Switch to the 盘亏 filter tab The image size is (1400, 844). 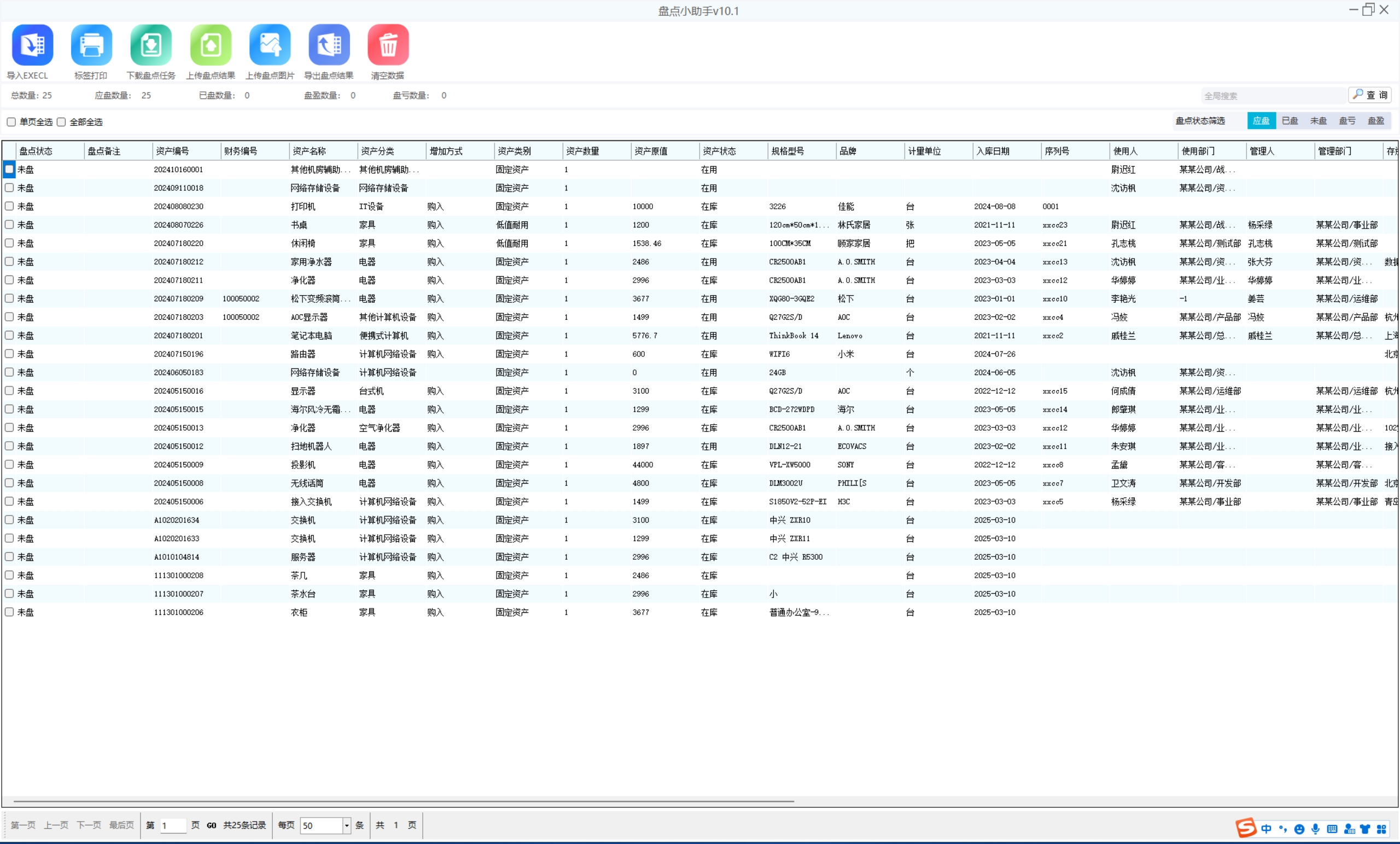(x=1347, y=121)
